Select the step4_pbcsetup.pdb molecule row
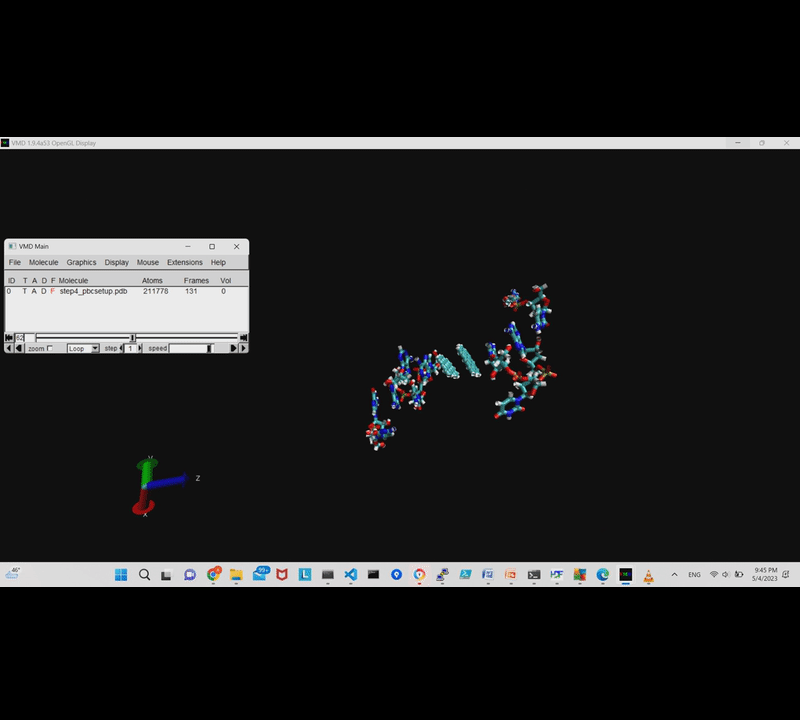The height and width of the screenshot is (720, 800). click(92, 291)
